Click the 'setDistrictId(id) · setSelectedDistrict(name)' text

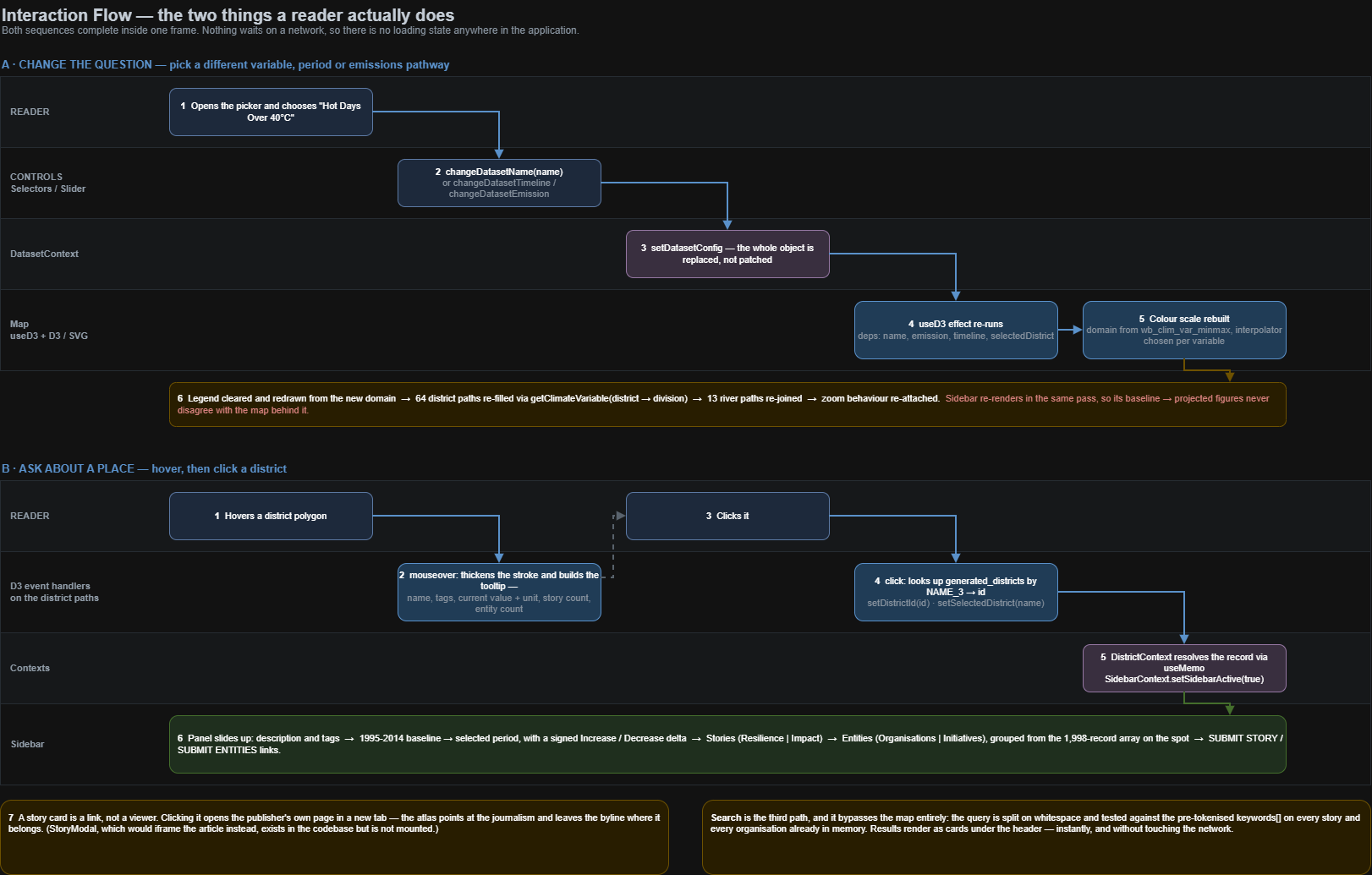[956, 603]
